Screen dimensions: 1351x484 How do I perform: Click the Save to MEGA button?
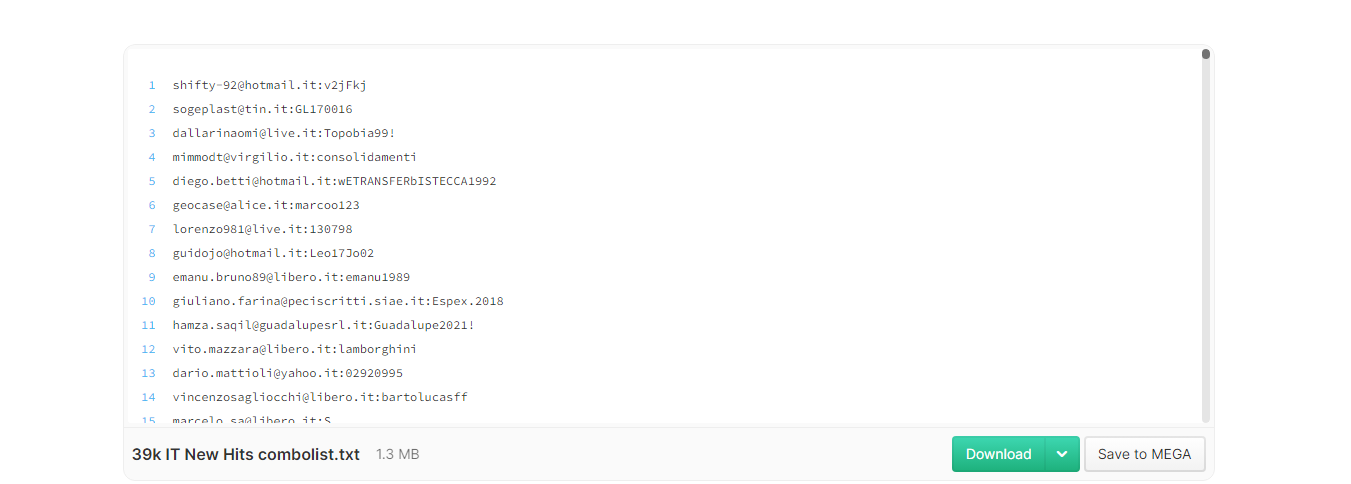coord(1145,454)
